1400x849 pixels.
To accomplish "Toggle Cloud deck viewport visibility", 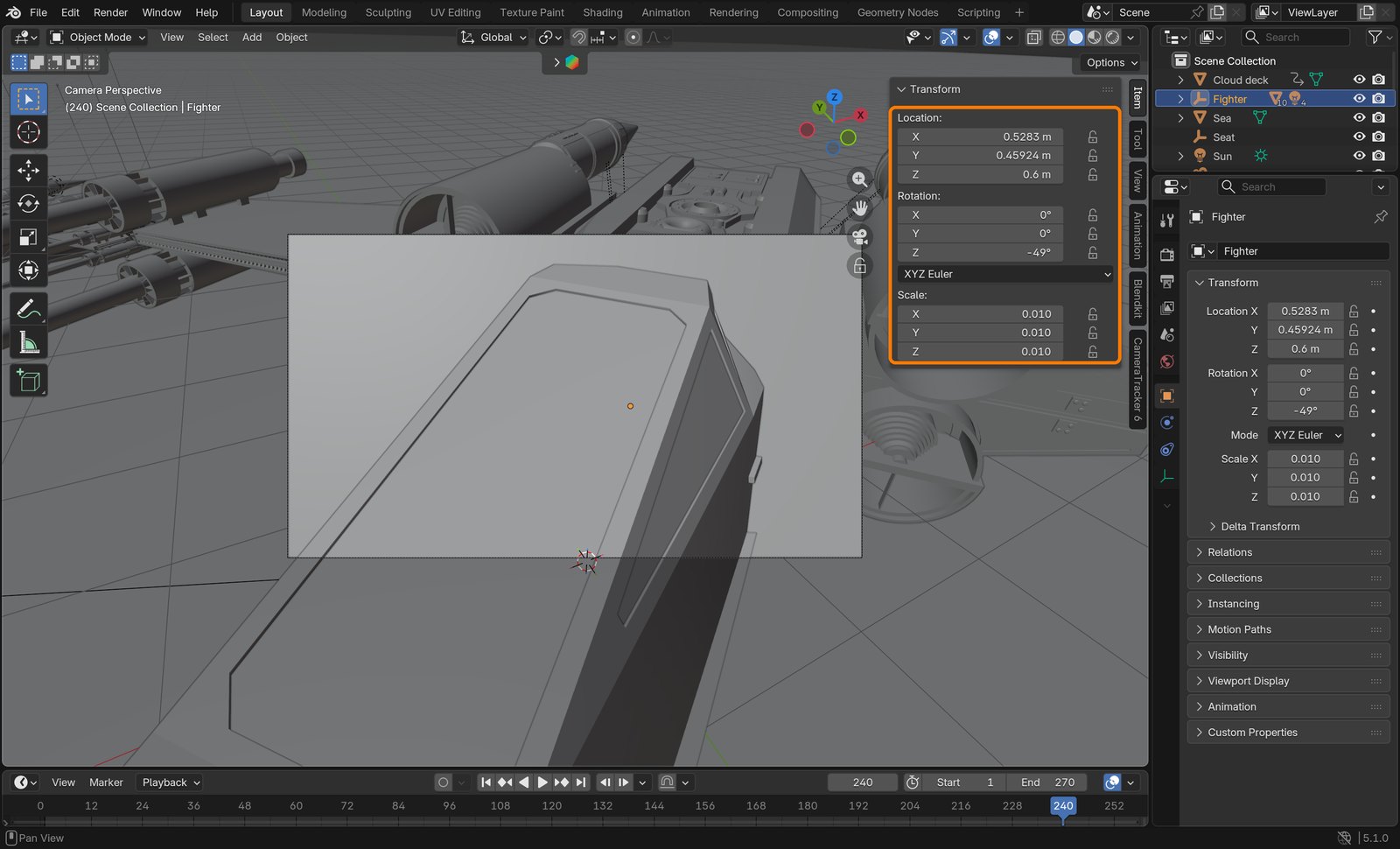I will pyautogui.click(x=1359, y=80).
